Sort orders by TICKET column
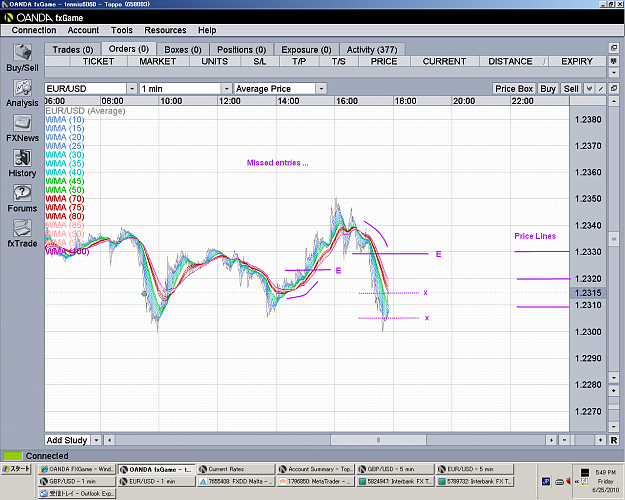The width and height of the screenshot is (625, 500). (x=98, y=61)
